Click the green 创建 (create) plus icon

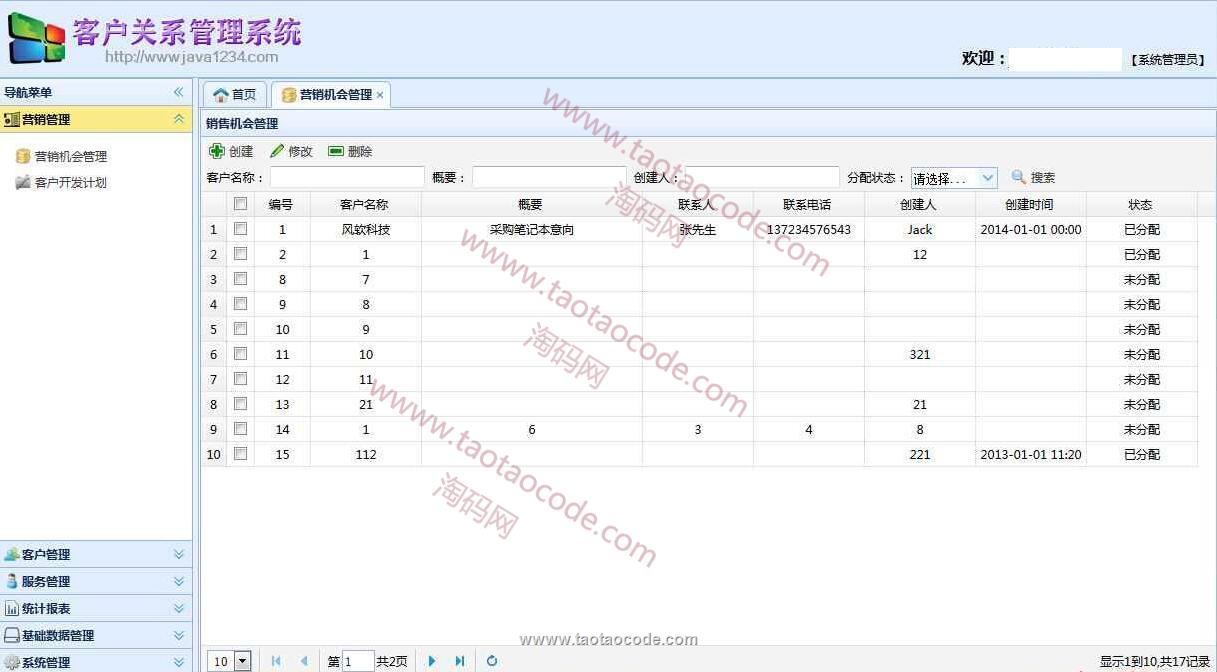click(x=216, y=152)
